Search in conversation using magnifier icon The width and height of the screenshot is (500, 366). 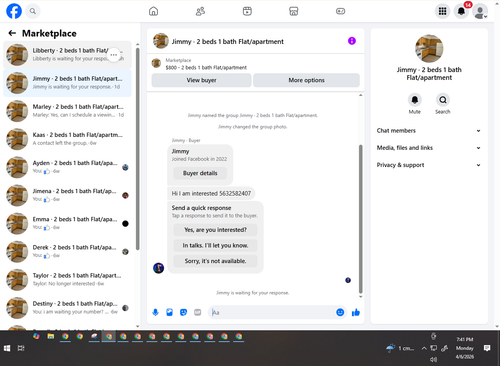[443, 100]
